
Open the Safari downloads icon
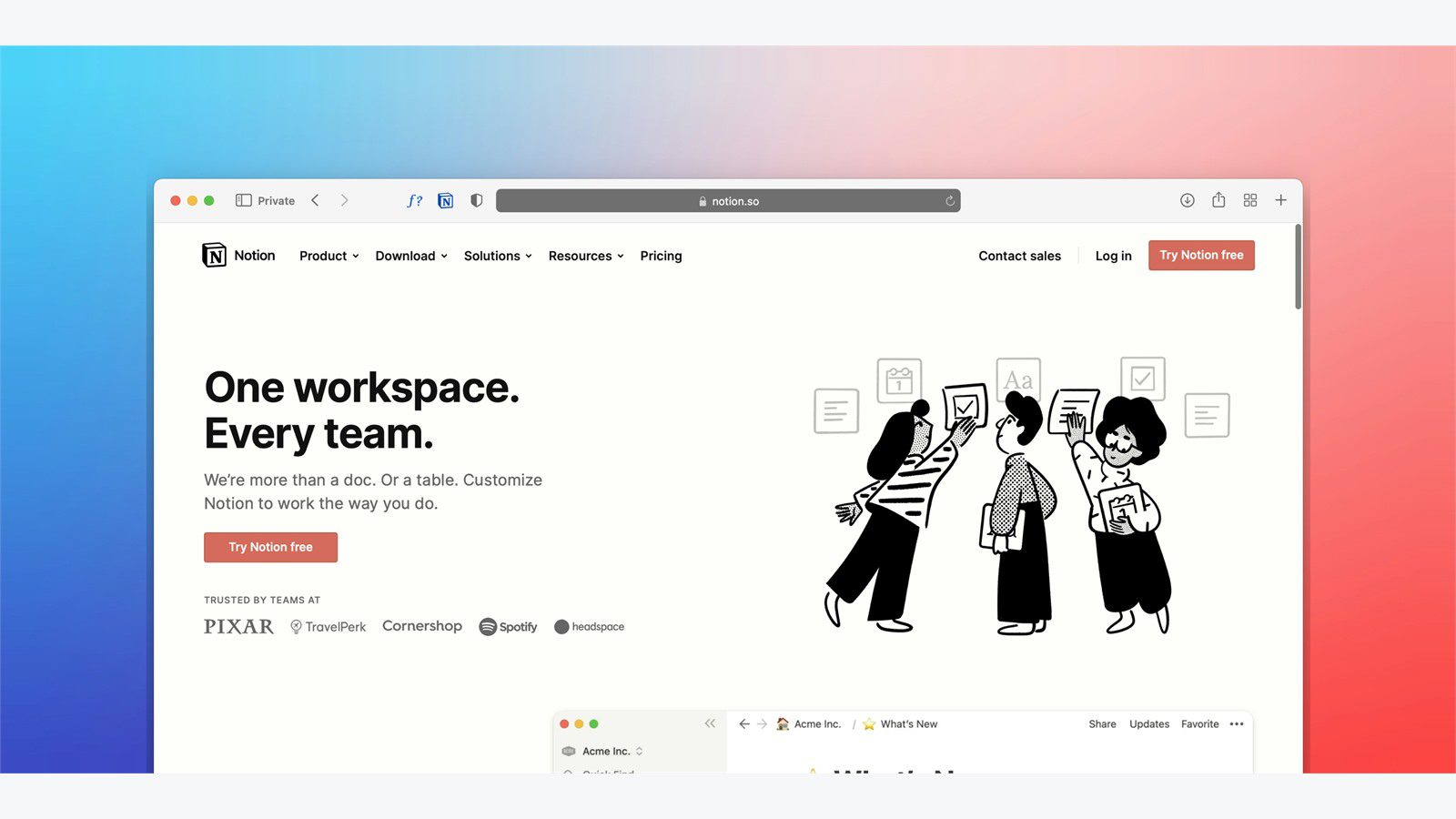point(1187,200)
